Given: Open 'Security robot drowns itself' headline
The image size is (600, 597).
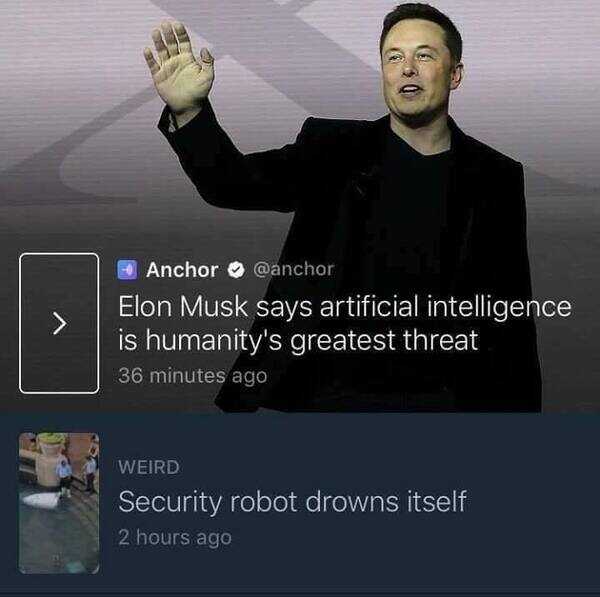Looking at the screenshot, I should pos(292,502).
